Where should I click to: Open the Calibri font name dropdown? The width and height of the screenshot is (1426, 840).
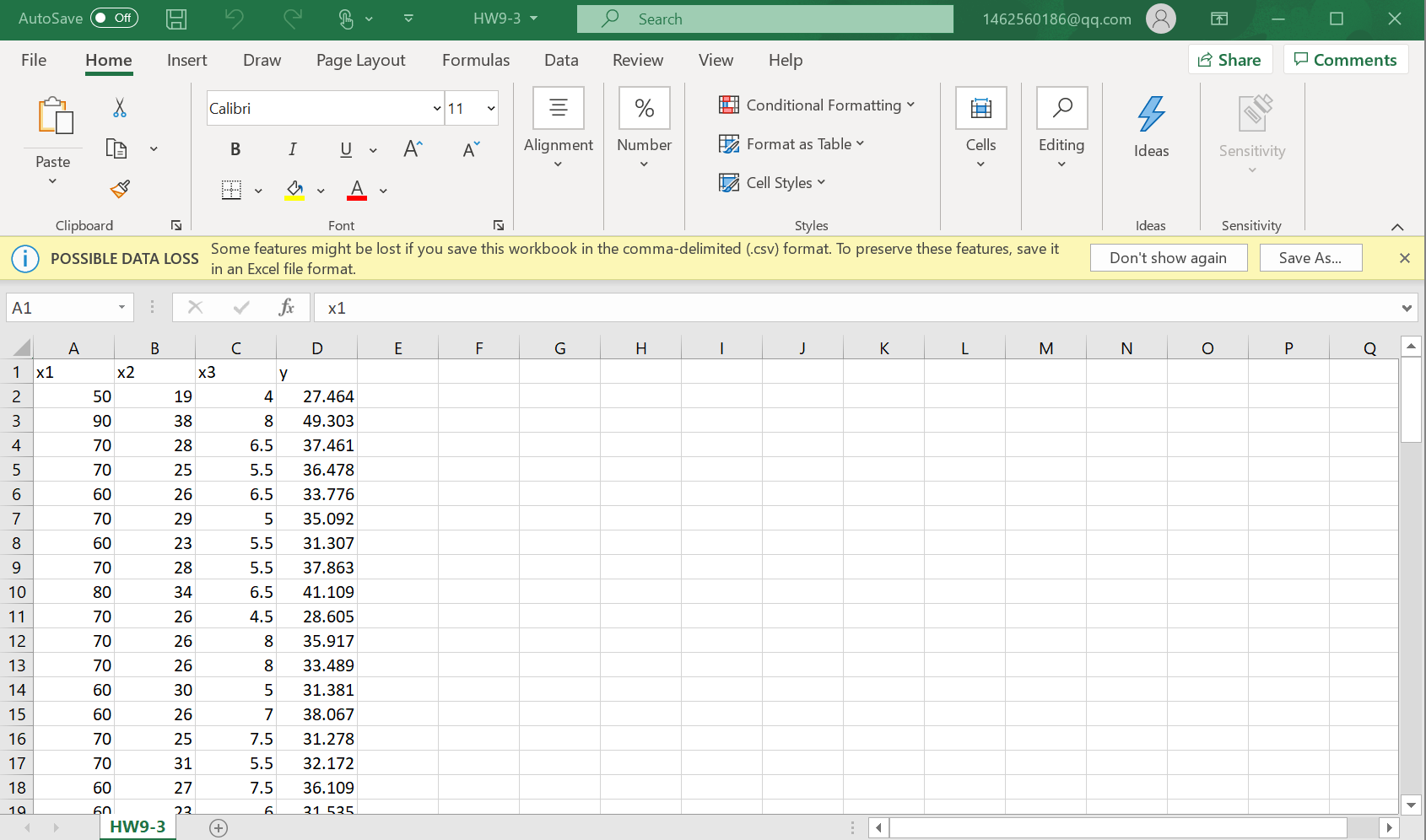coord(436,109)
